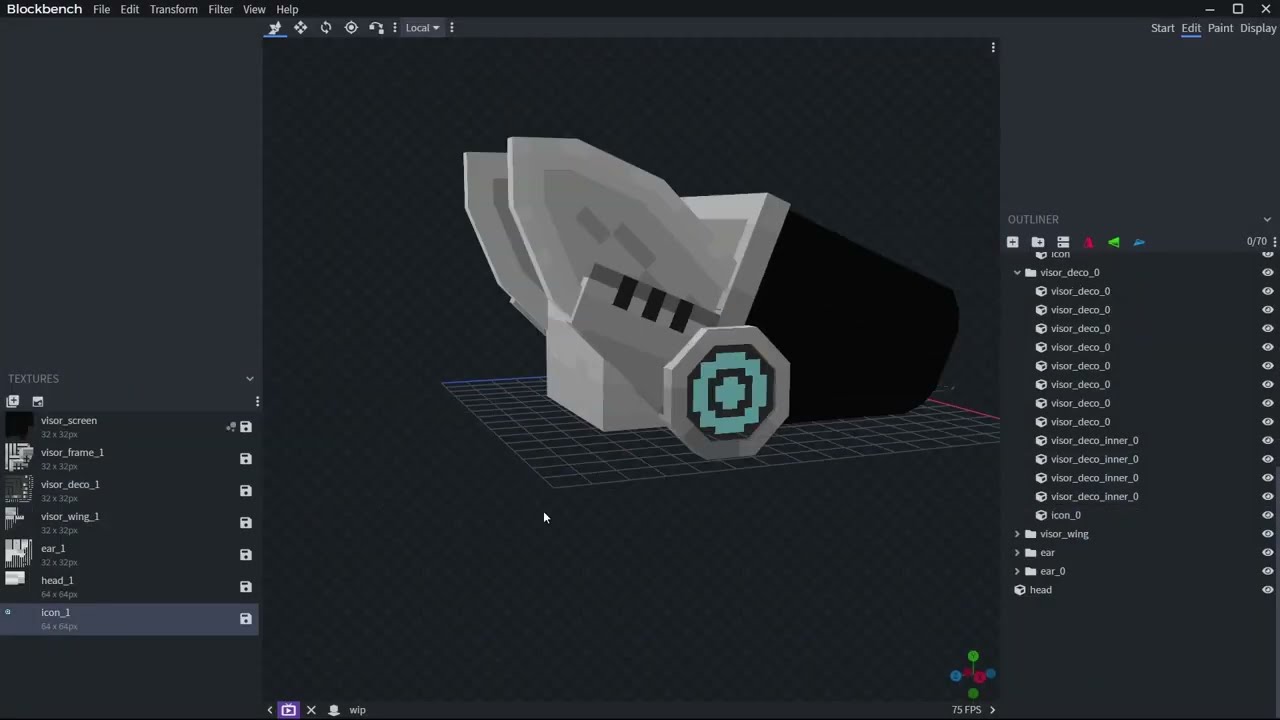Screen dimensions: 1280x720
Task: Toggle visibility of the head cube
Action: [1267, 590]
